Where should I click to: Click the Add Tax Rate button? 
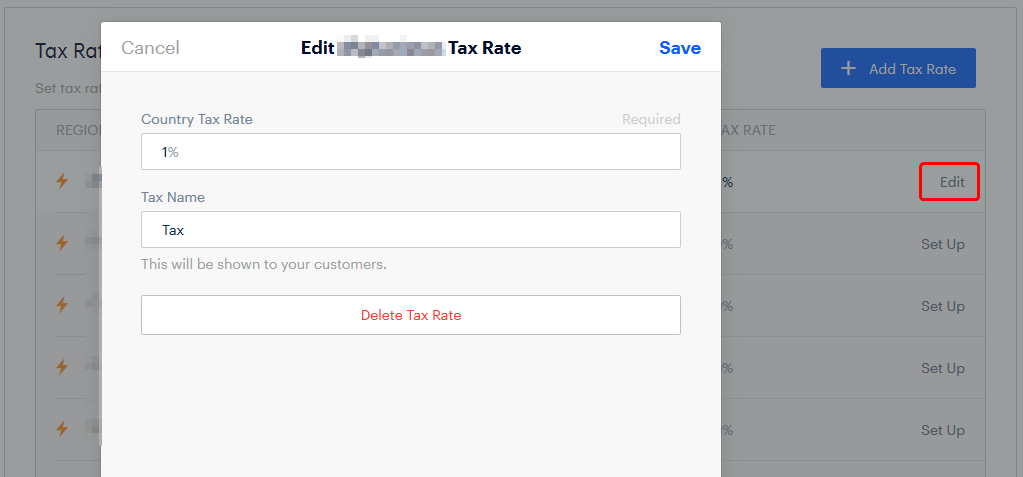pos(898,68)
